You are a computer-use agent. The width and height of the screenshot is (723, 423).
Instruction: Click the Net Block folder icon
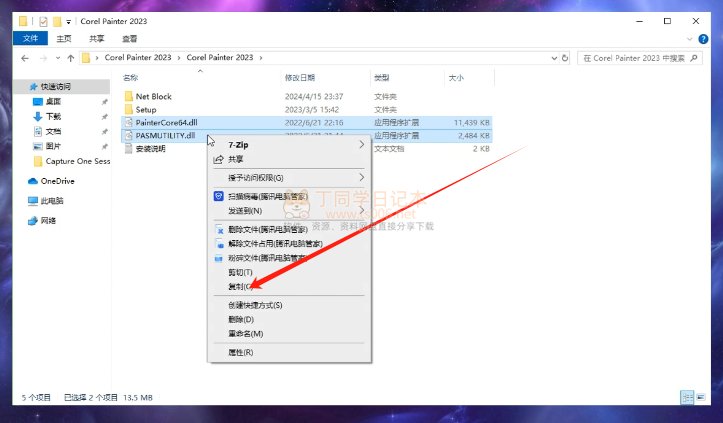[x=128, y=97]
